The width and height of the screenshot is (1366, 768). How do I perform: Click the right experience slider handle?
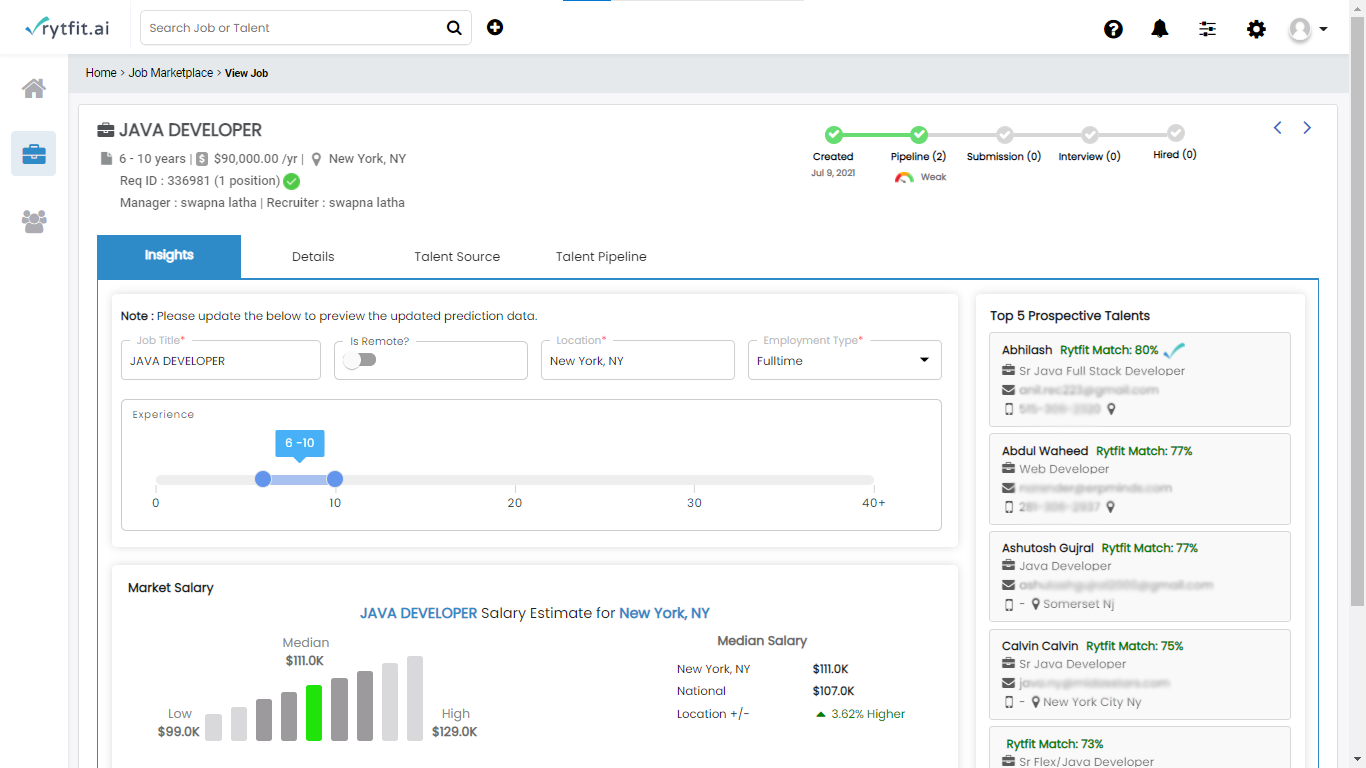click(x=335, y=479)
